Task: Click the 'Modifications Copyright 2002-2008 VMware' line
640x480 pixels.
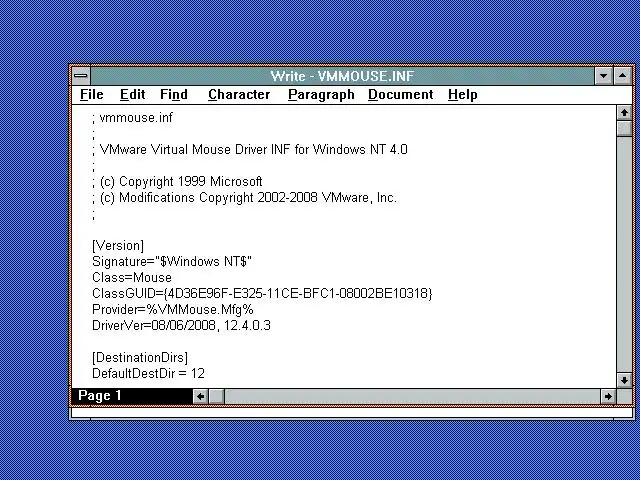Action: point(244,198)
